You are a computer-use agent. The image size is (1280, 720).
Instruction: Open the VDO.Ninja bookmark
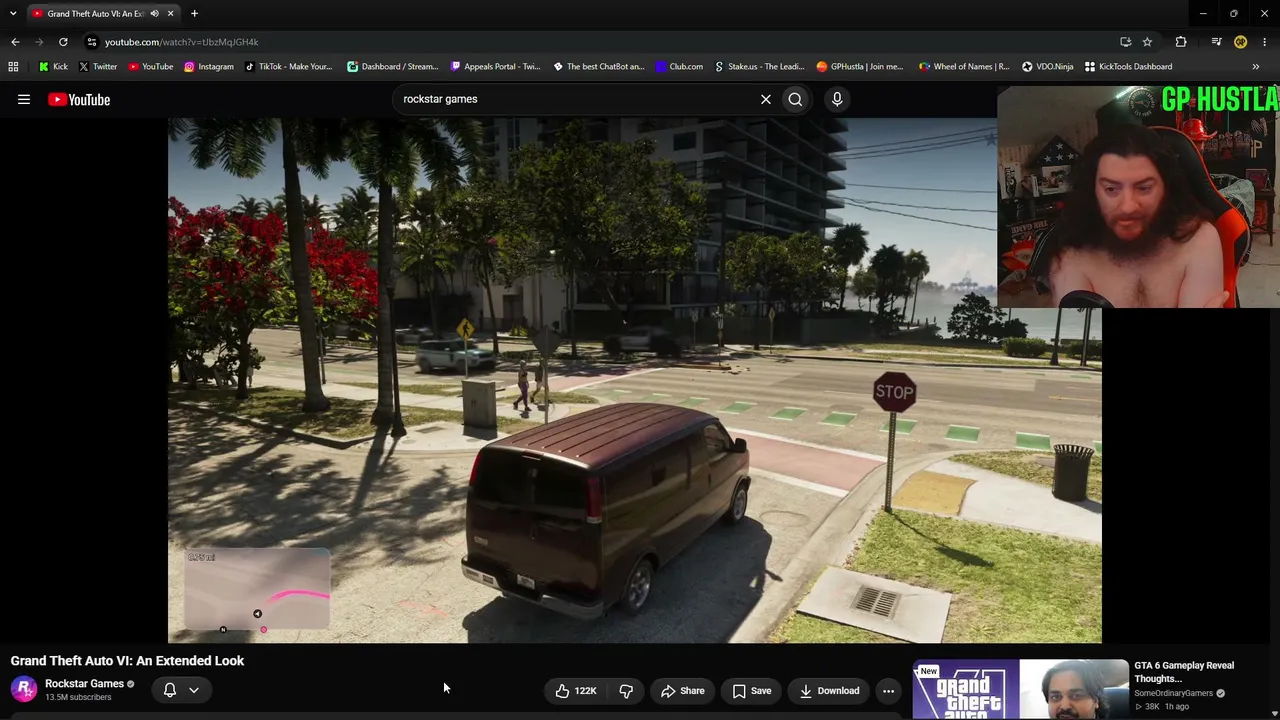(1047, 67)
